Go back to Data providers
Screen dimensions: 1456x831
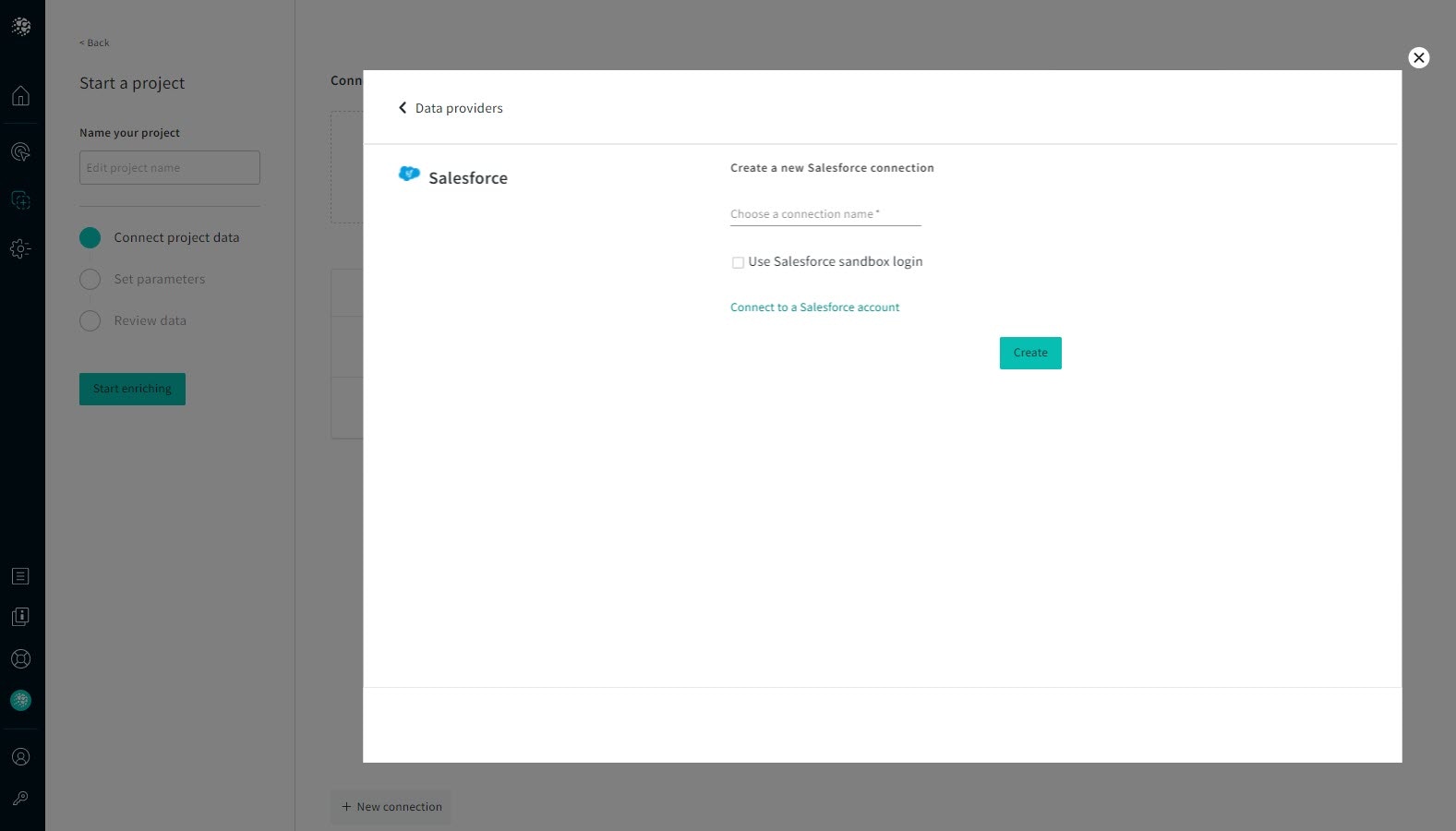tap(459, 108)
